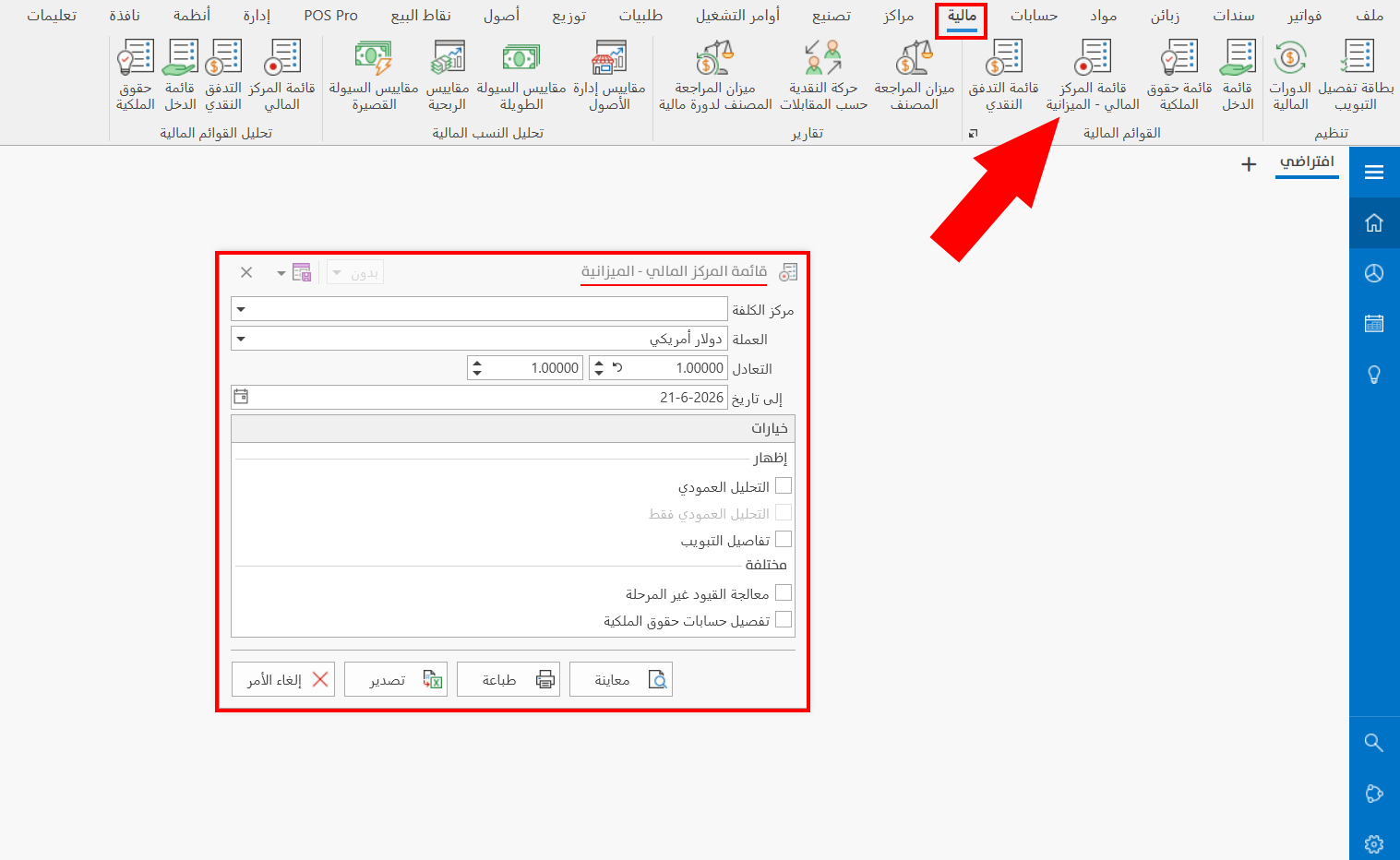Open the search sidebar icon

1374,743
